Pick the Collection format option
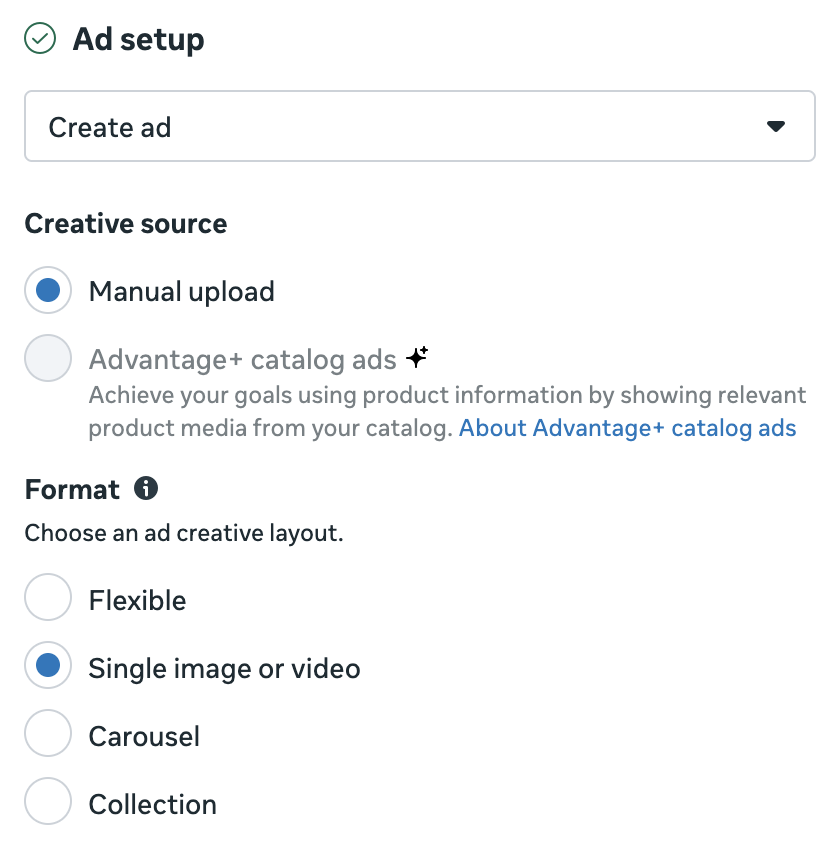Image resolution: width=832 pixels, height=852 pixels. click(47, 803)
